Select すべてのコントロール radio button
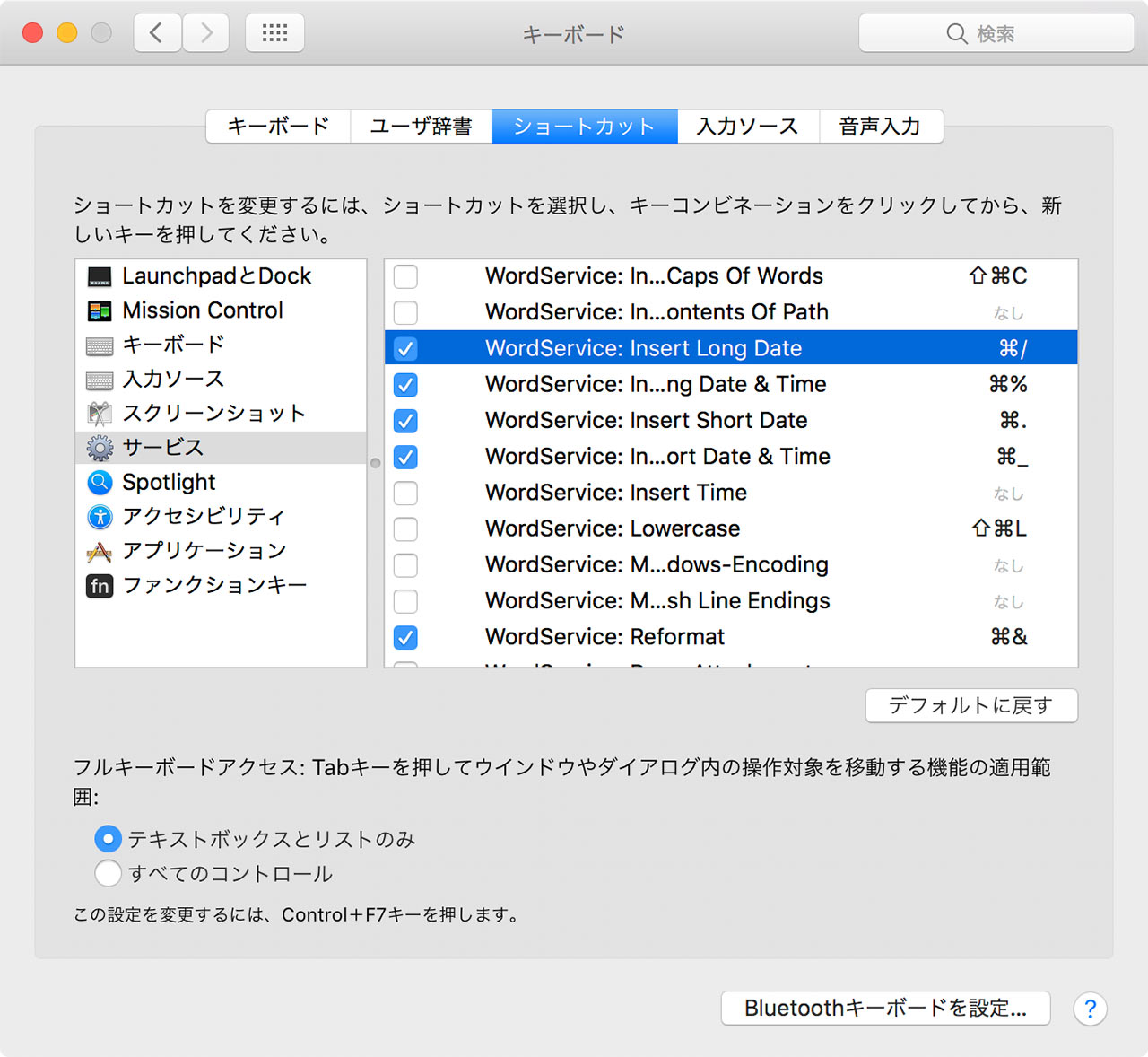1148x1057 pixels. (108, 873)
